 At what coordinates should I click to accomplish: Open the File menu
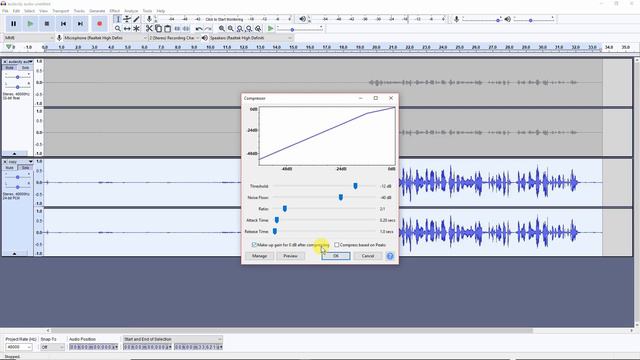coord(5,11)
